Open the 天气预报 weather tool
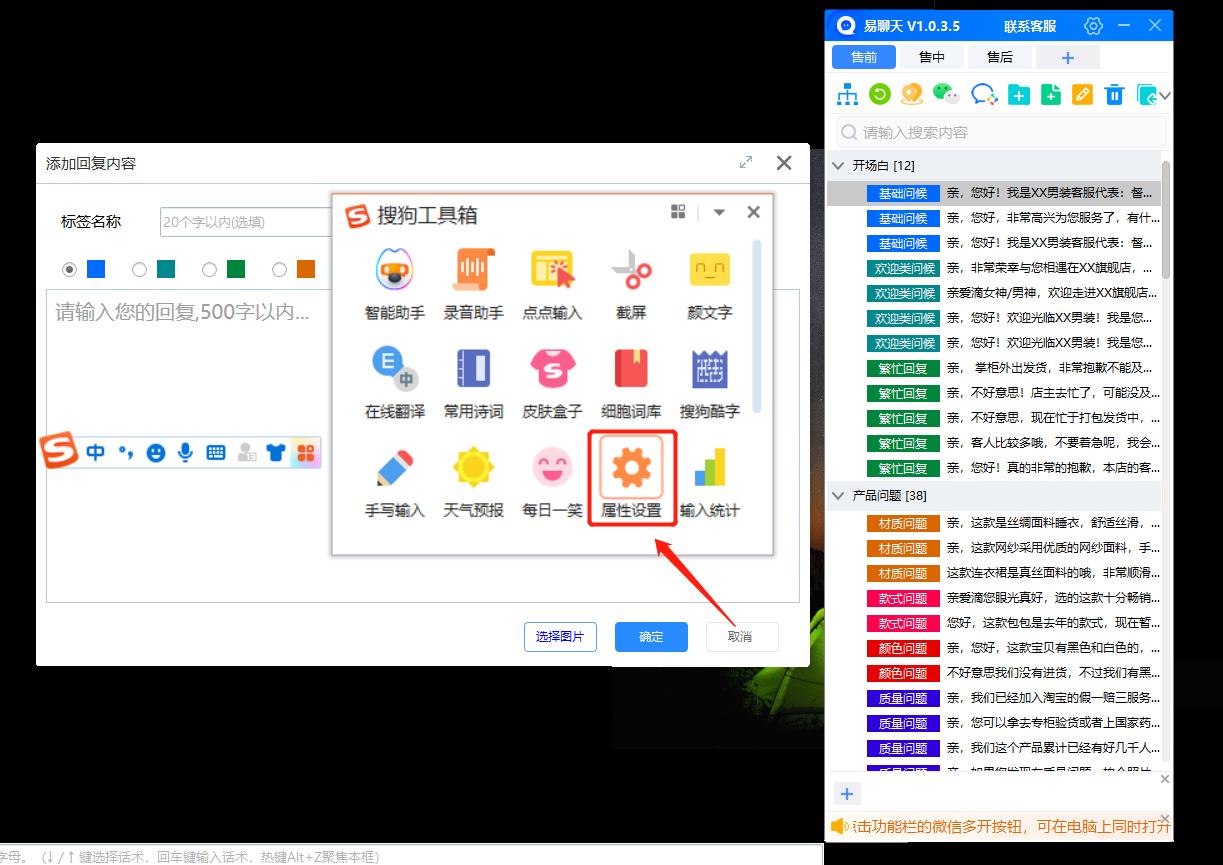 [x=474, y=481]
